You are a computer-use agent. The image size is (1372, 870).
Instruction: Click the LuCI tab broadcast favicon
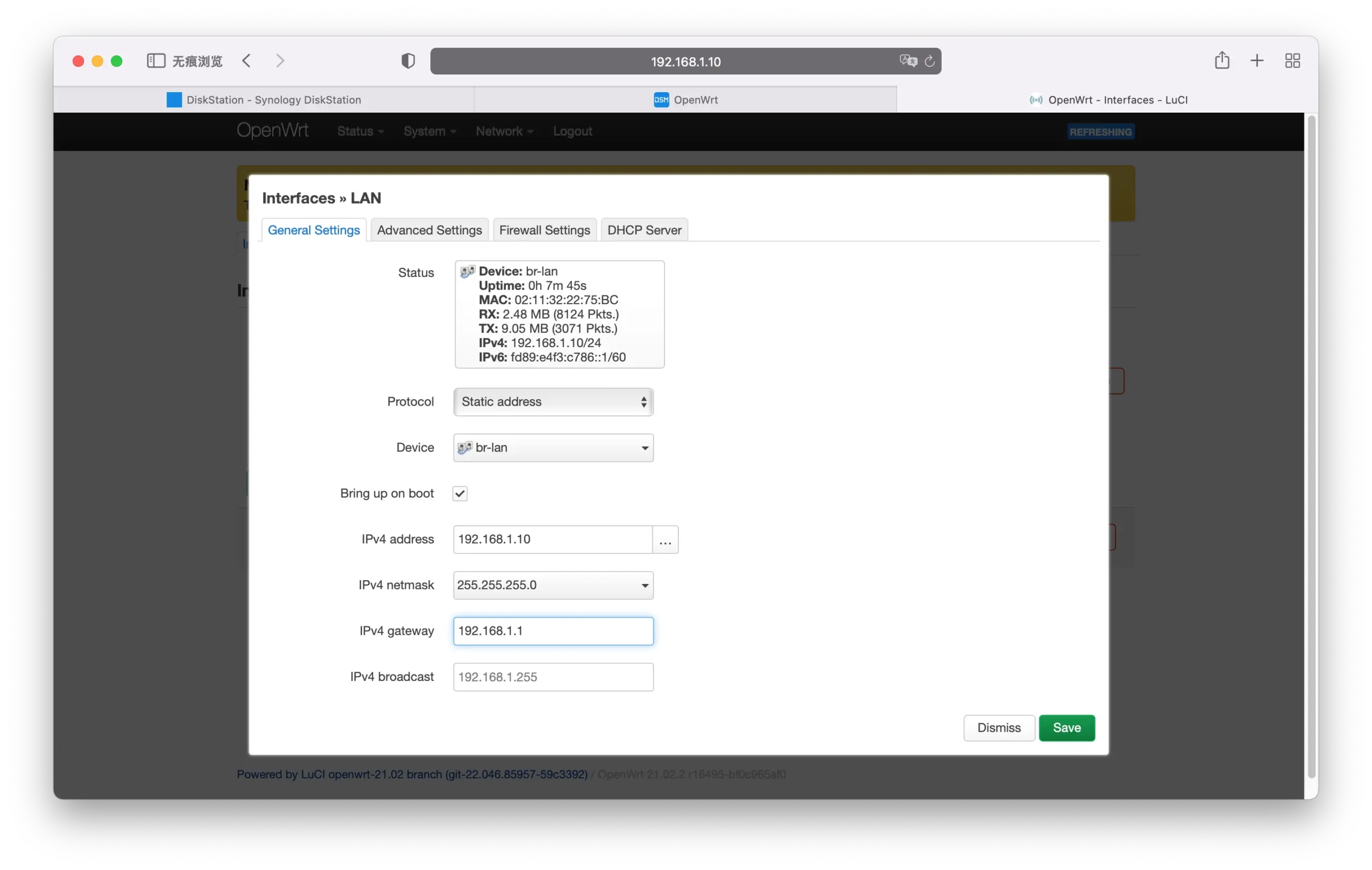(1035, 100)
